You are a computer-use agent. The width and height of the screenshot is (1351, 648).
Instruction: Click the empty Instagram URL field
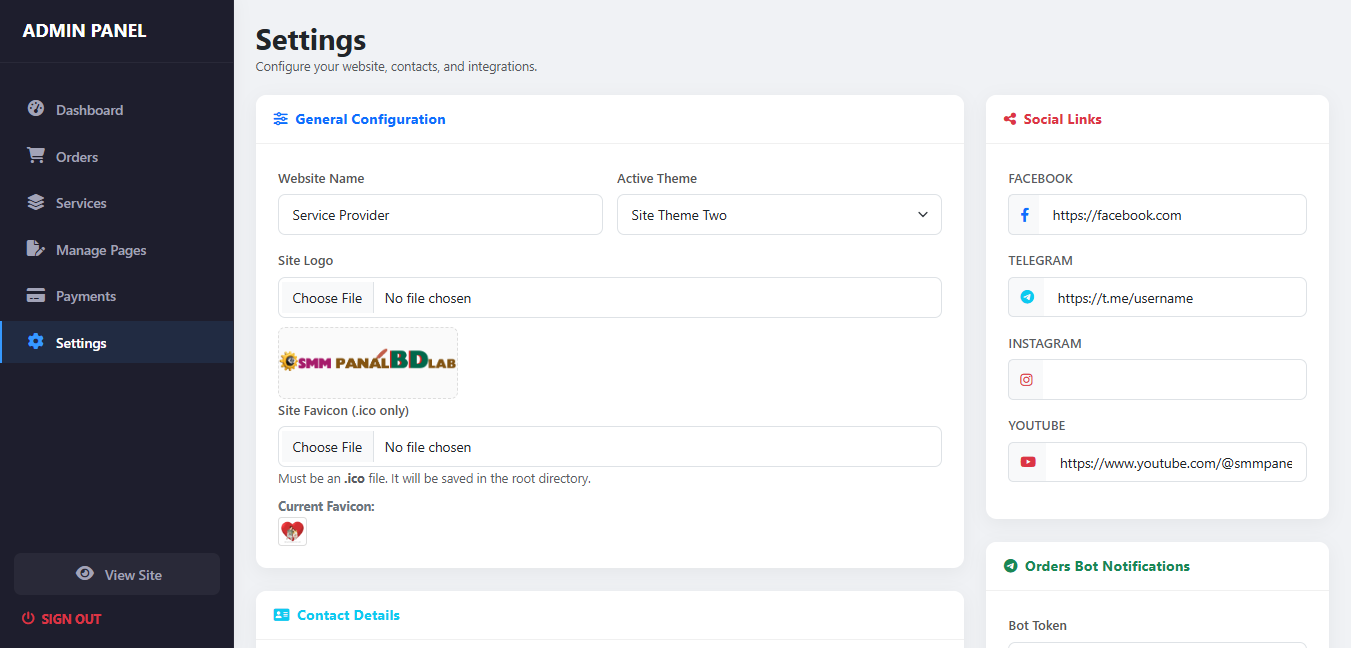click(x=1173, y=380)
